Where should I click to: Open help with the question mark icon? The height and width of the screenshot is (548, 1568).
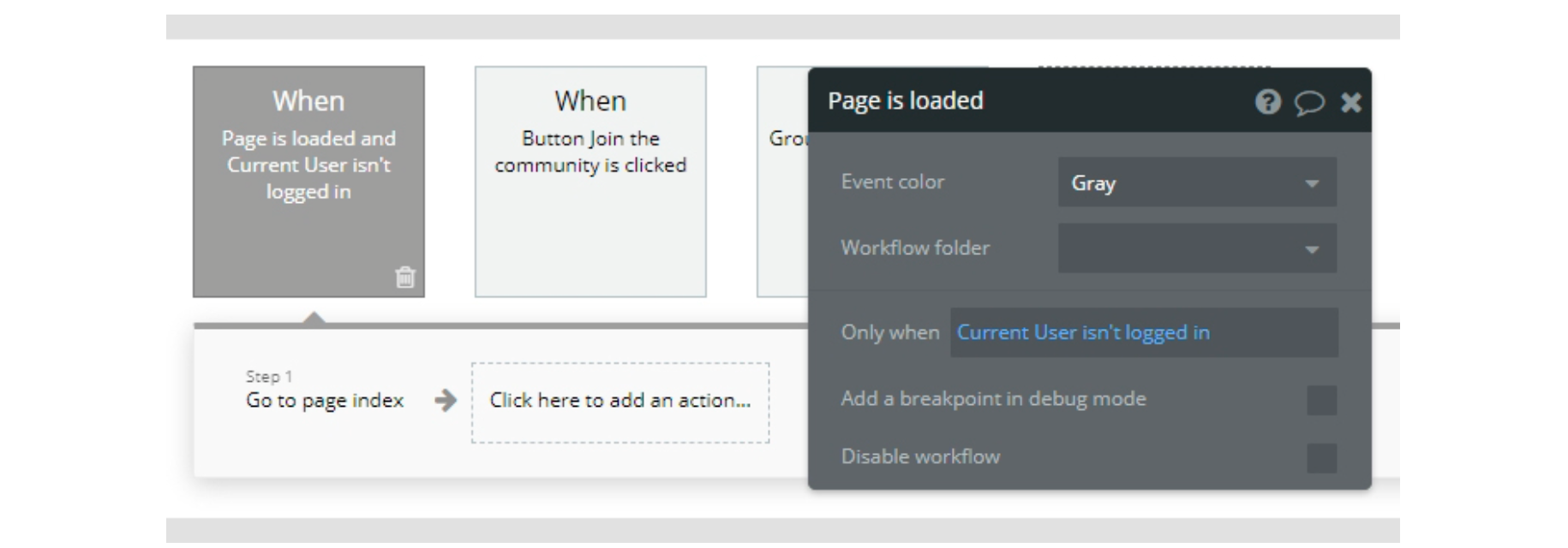pyautogui.click(x=1267, y=103)
